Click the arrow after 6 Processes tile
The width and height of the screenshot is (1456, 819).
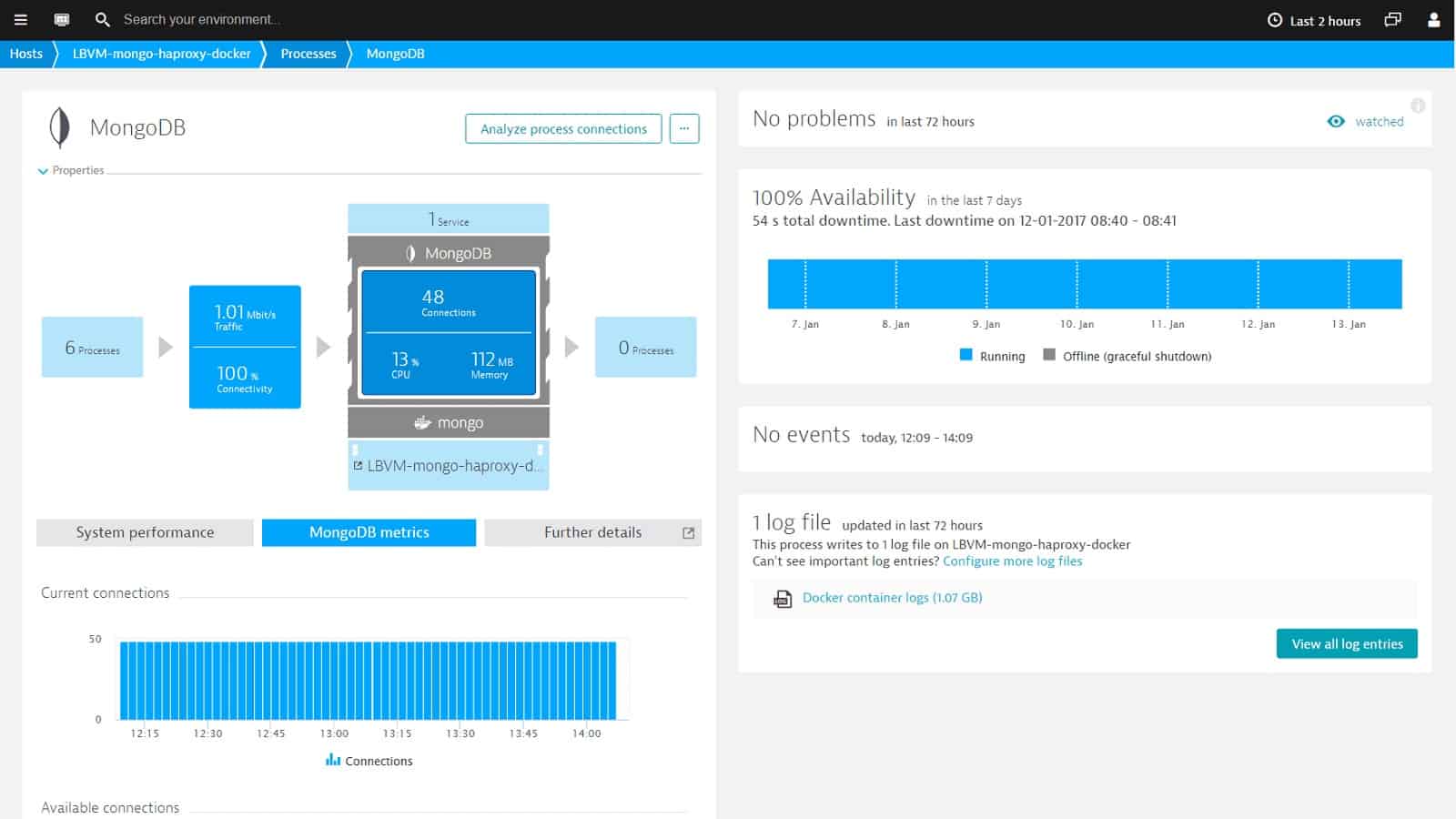pyautogui.click(x=166, y=347)
